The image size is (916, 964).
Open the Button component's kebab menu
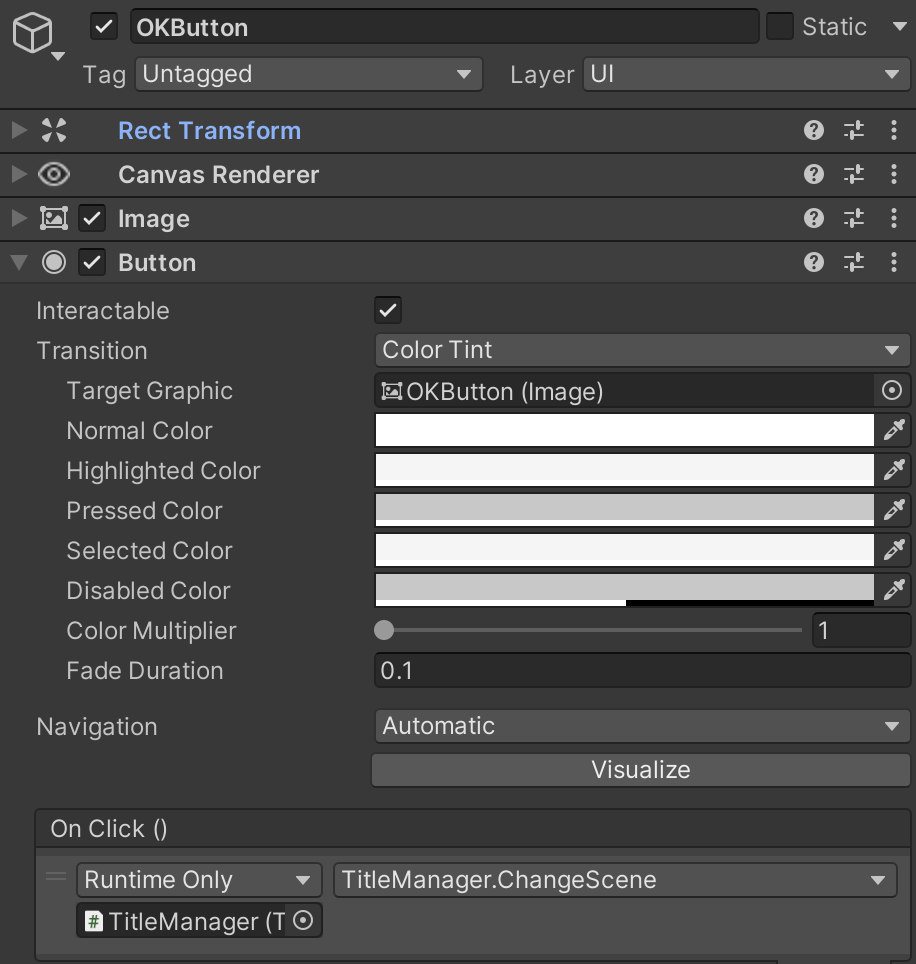(x=894, y=263)
